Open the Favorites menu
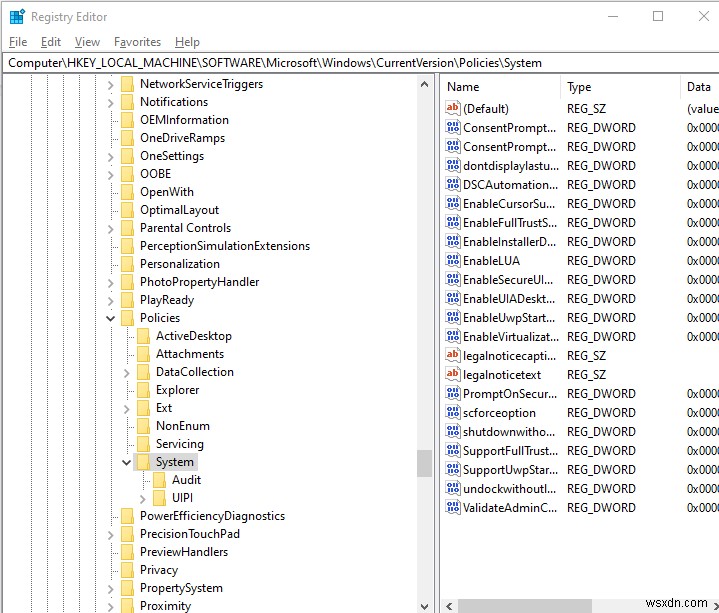719x613 pixels. [138, 42]
